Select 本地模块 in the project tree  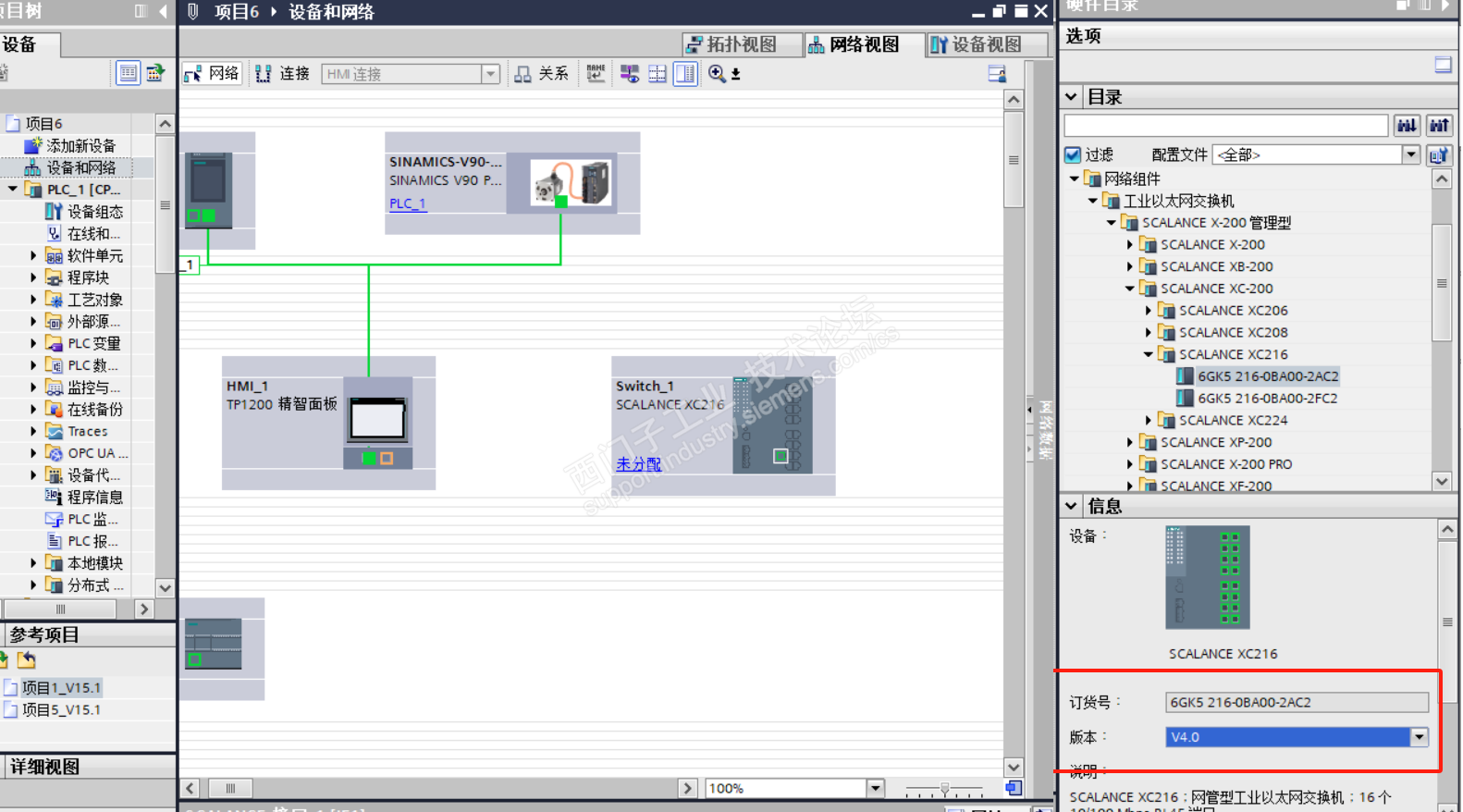94,563
